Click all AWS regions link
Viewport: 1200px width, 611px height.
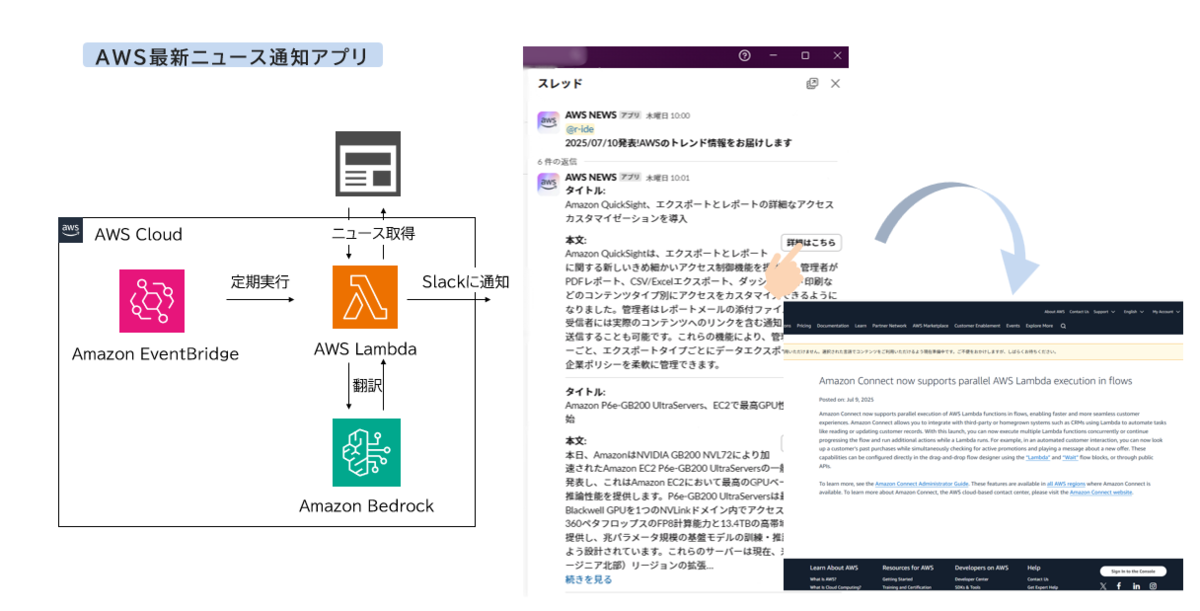coord(1066,484)
